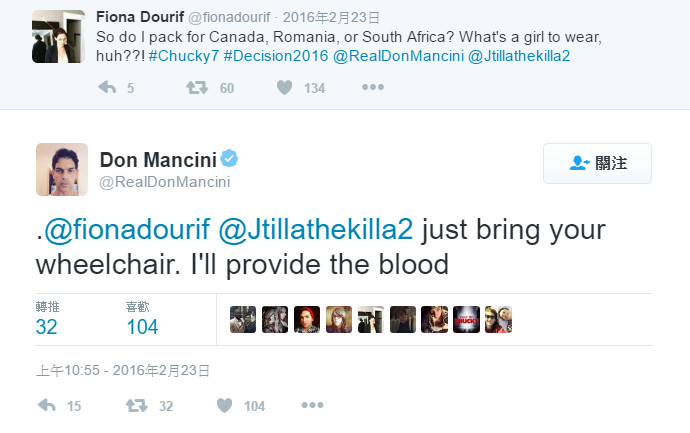
Task: Open Don Mancini's profile picture
Action: 62,169
